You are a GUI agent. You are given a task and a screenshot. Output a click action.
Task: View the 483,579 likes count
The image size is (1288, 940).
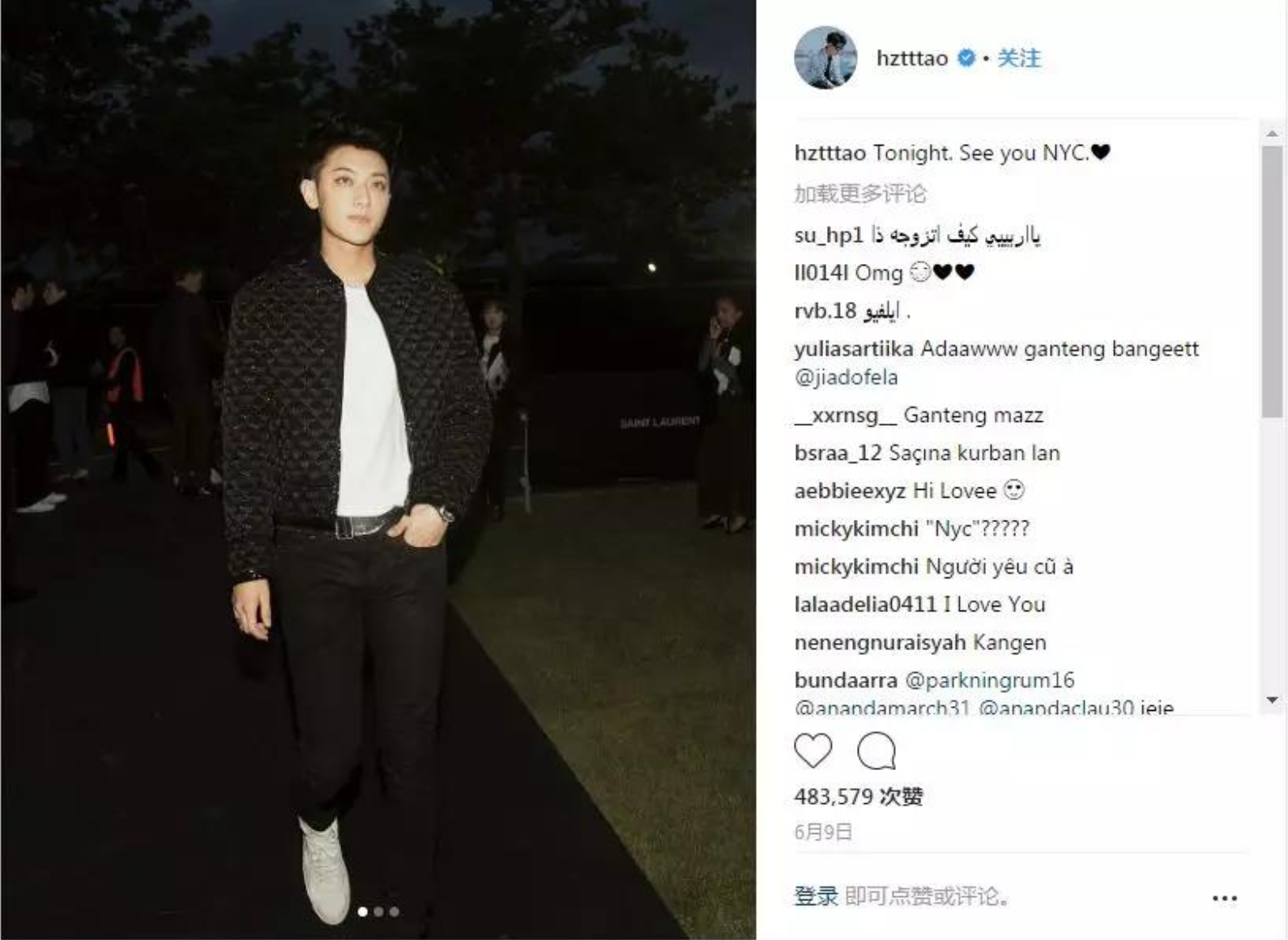point(859,797)
